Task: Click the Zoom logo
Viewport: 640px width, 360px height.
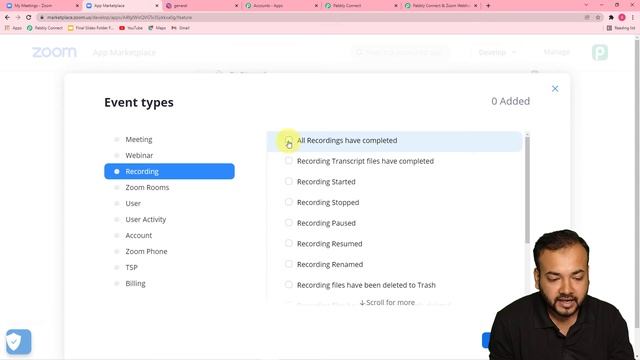Action: (54, 52)
